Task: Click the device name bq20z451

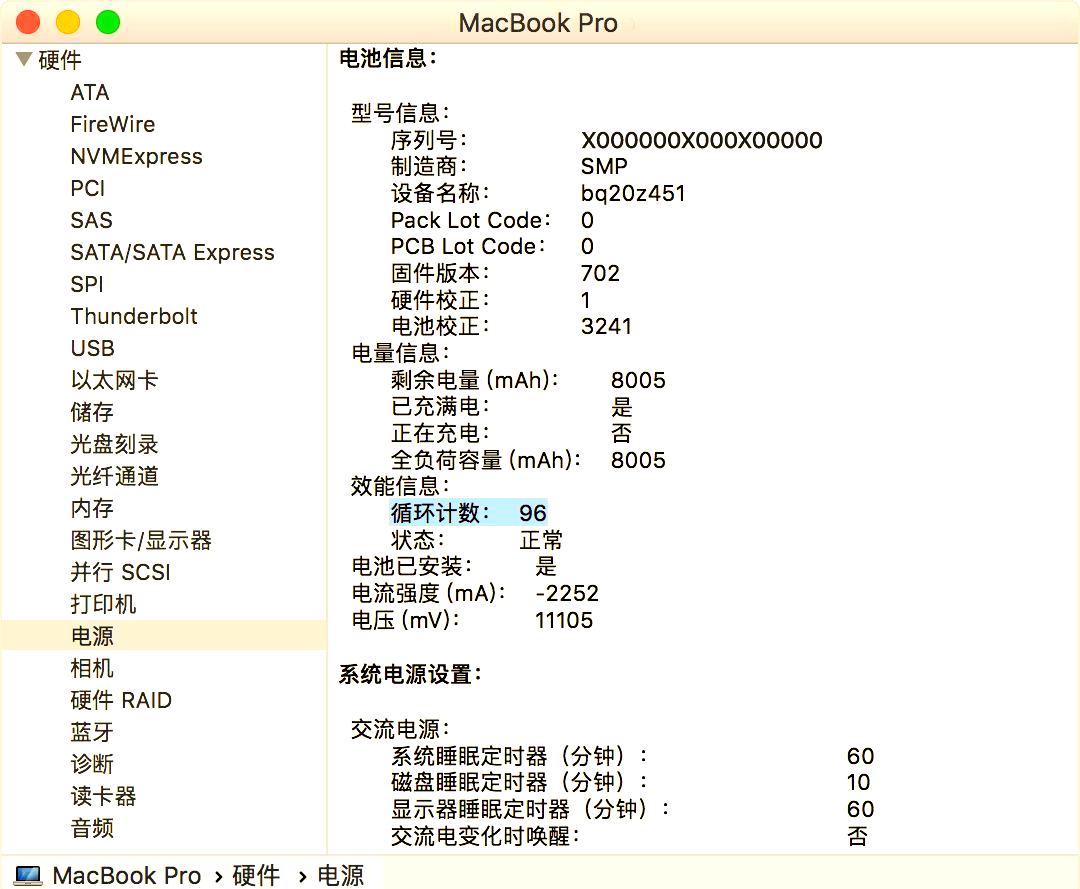Action: coord(633,193)
